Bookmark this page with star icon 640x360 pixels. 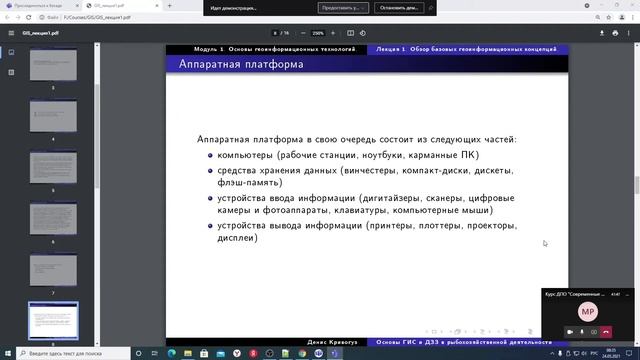pos(609,18)
